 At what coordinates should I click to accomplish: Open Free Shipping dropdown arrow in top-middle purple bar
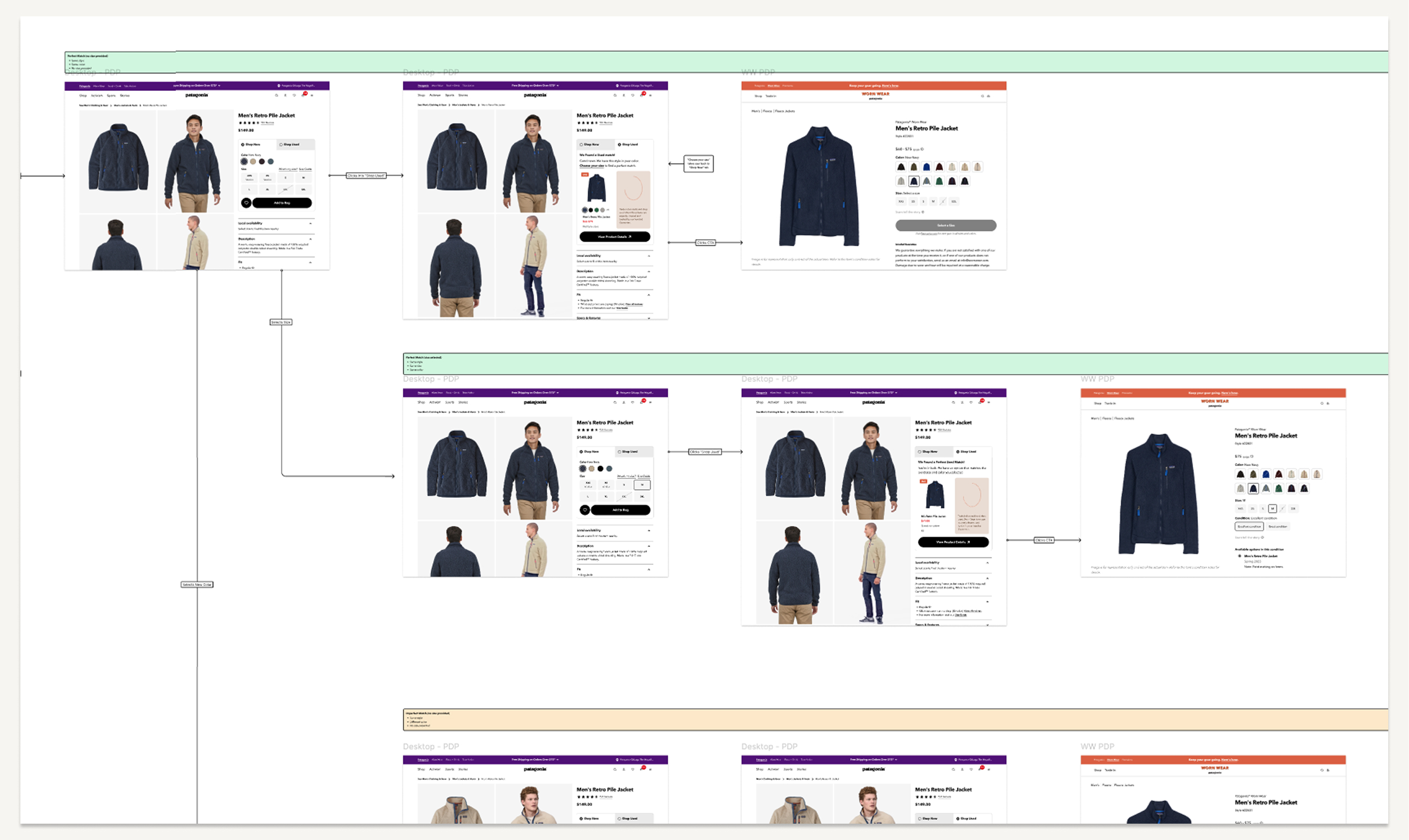(x=558, y=86)
